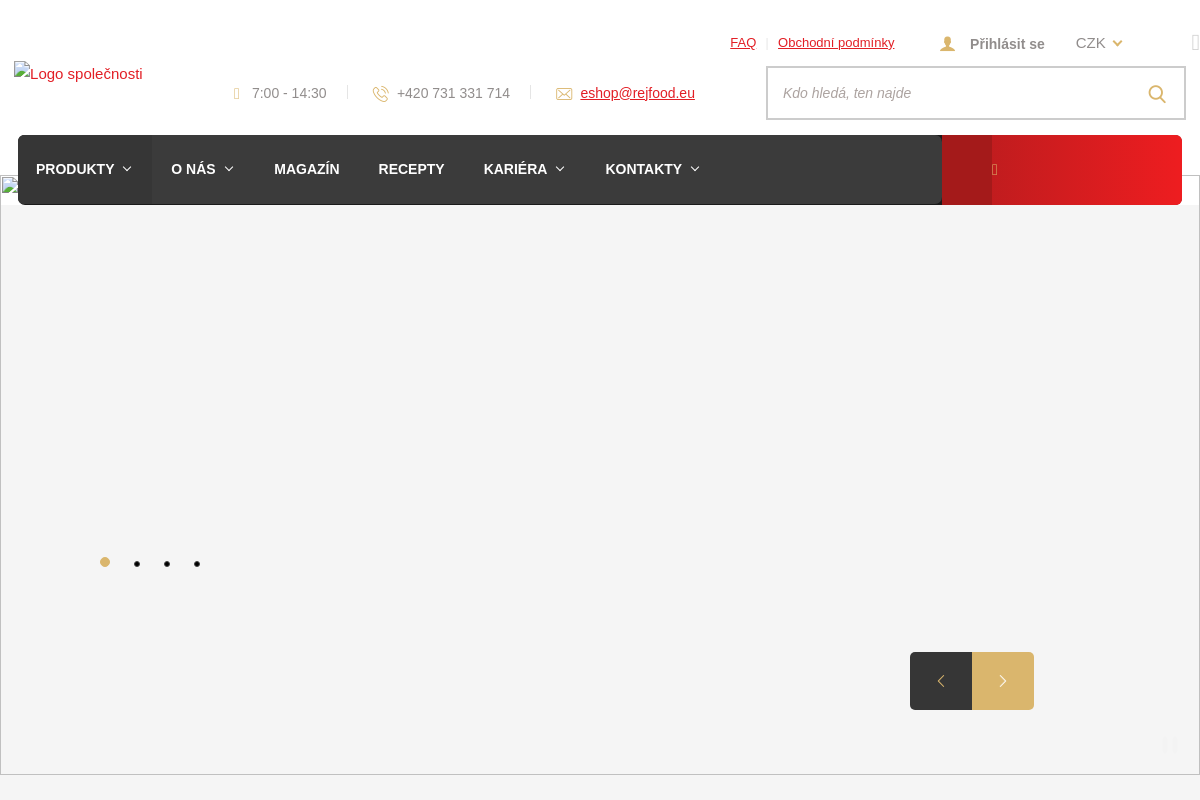This screenshot has width=1200, height=800.
Task: Select the second carousel dot
Action: (137, 564)
